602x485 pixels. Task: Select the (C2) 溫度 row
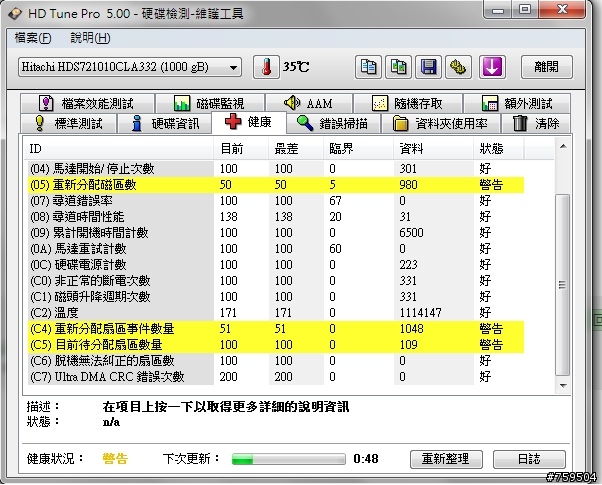pos(275,313)
